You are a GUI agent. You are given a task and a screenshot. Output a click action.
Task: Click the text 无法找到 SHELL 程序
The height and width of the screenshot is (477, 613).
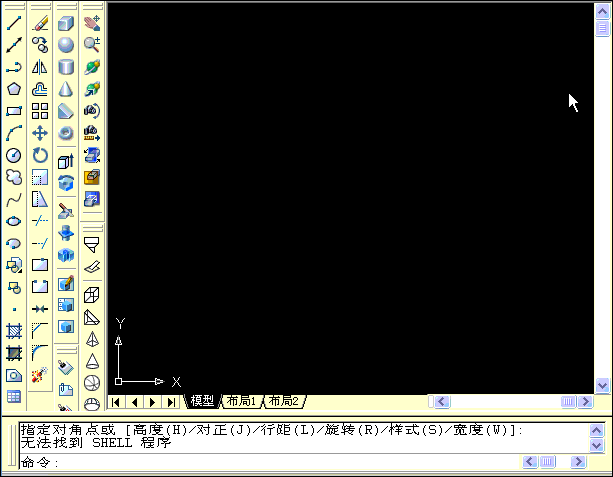tap(96, 443)
